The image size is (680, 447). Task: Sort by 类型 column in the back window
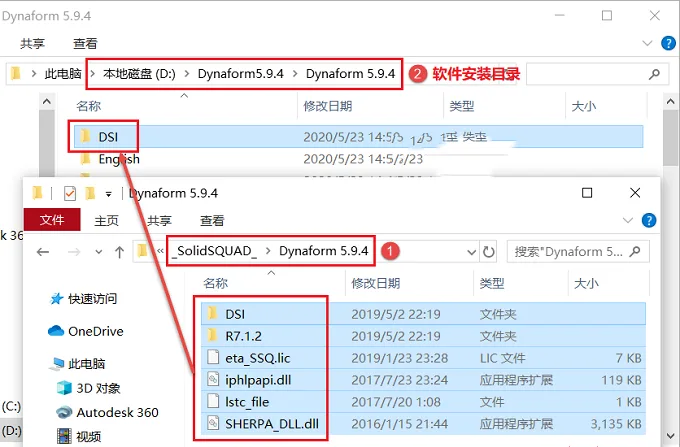click(461, 106)
